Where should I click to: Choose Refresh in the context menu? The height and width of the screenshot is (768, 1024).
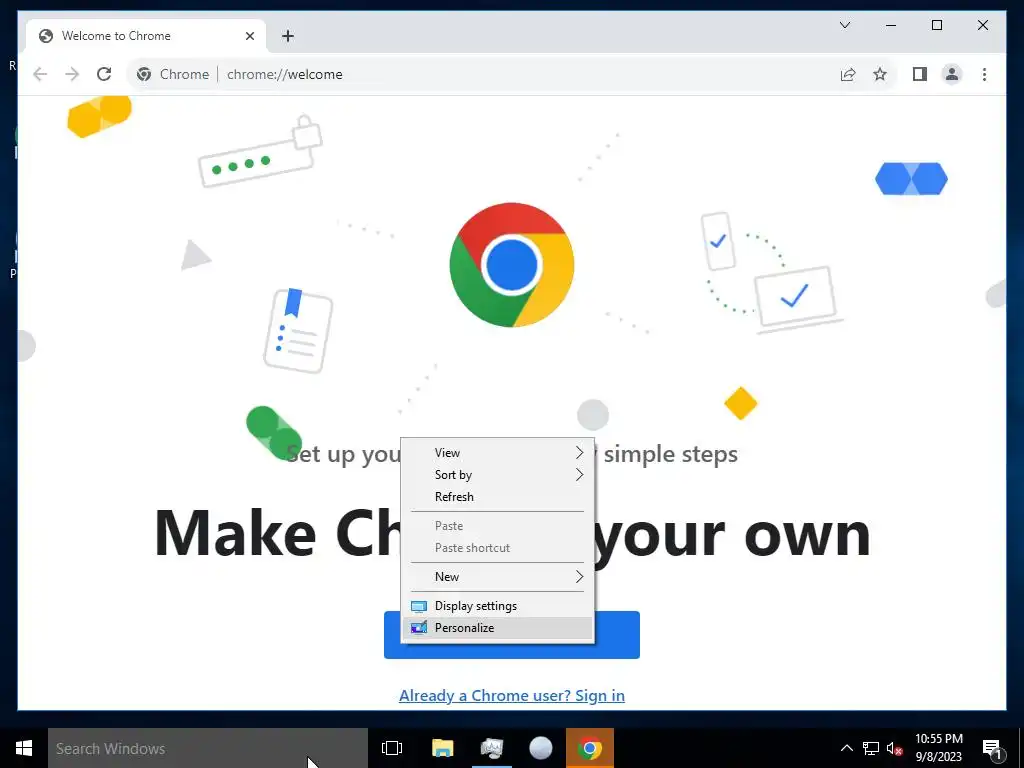coord(498,497)
